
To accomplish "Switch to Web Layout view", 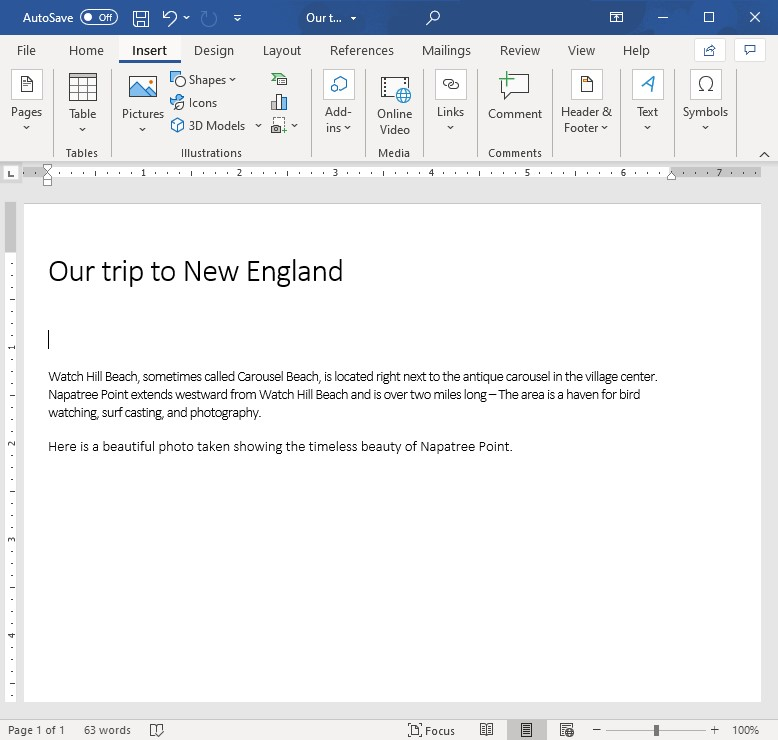I will [566, 730].
